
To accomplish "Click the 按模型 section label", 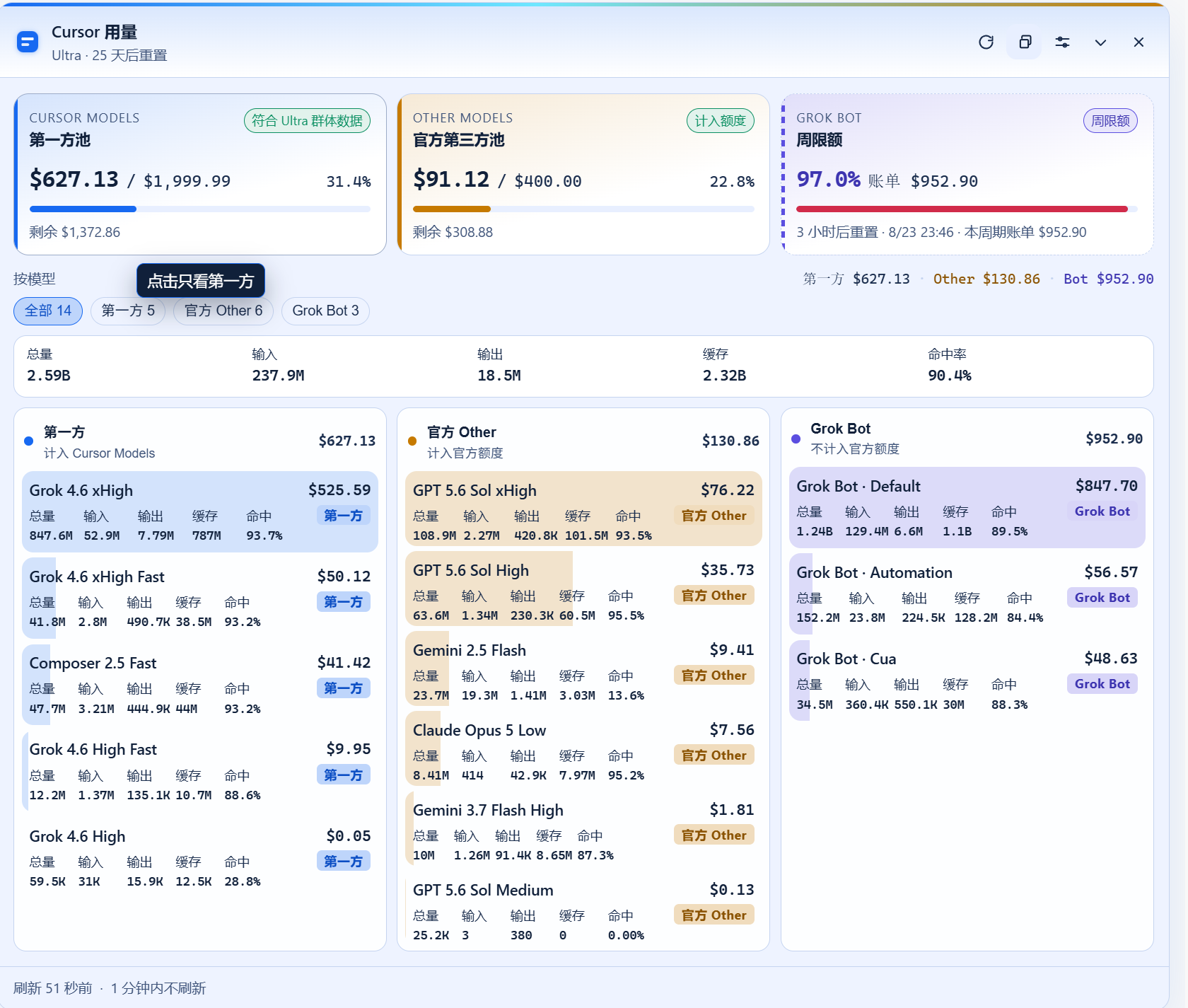I will (x=34, y=279).
